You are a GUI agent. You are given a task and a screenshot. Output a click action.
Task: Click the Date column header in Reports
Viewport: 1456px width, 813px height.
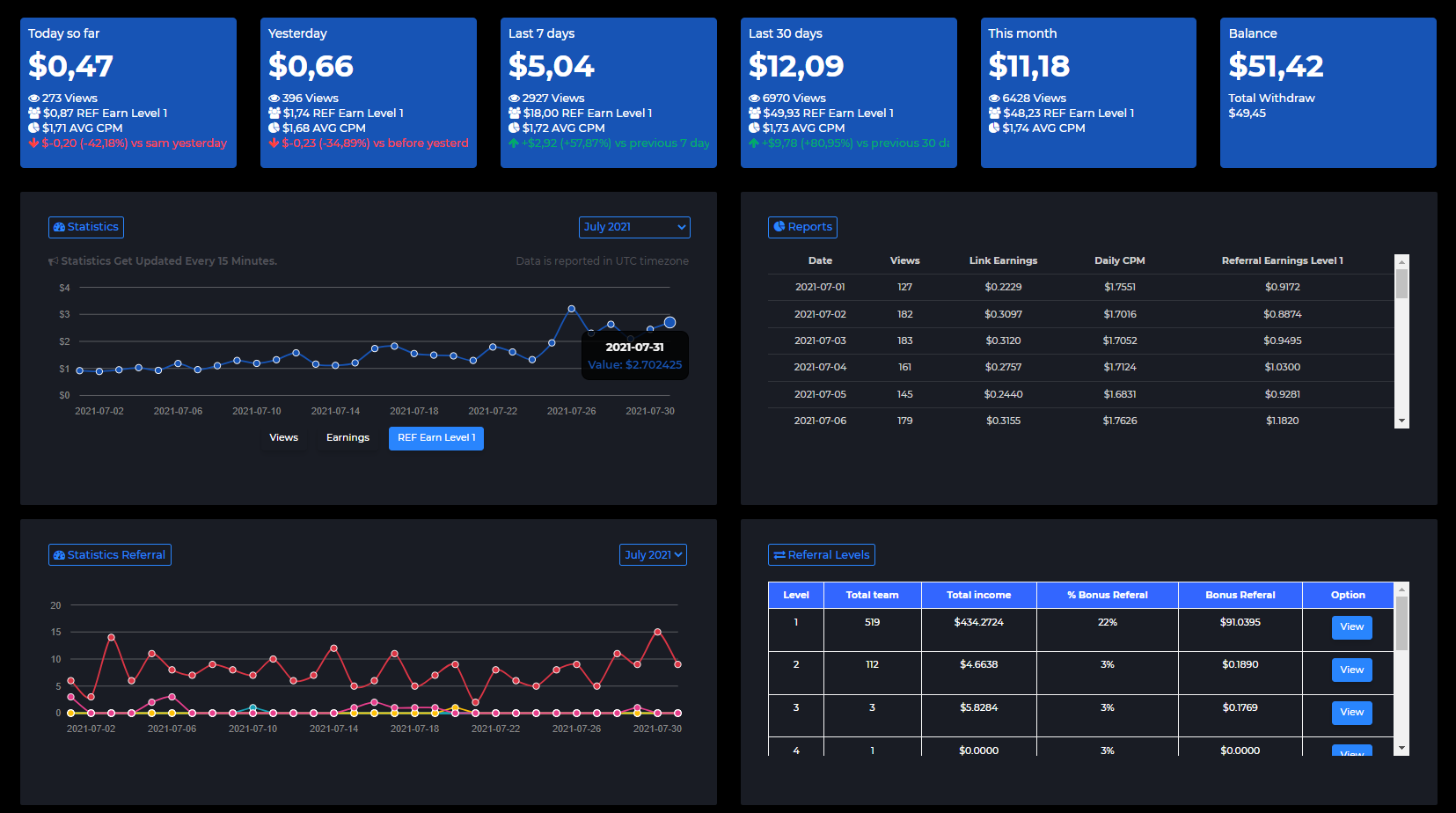click(x=820, y=260)
